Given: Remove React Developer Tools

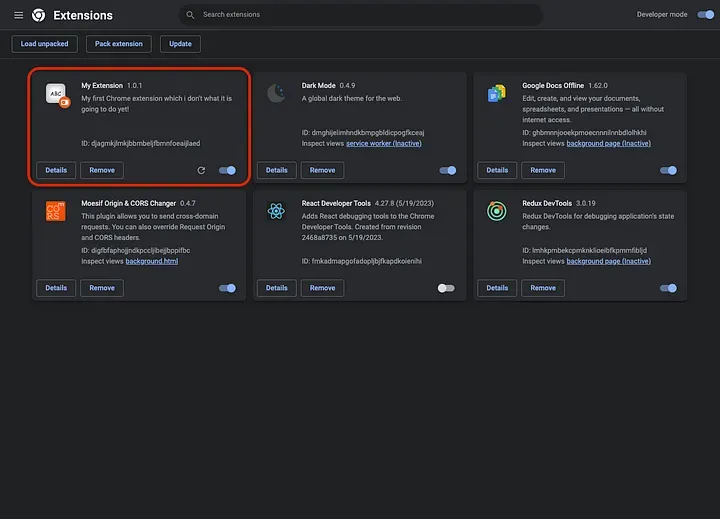Looking at the screenshot, I should pos(322,288).
